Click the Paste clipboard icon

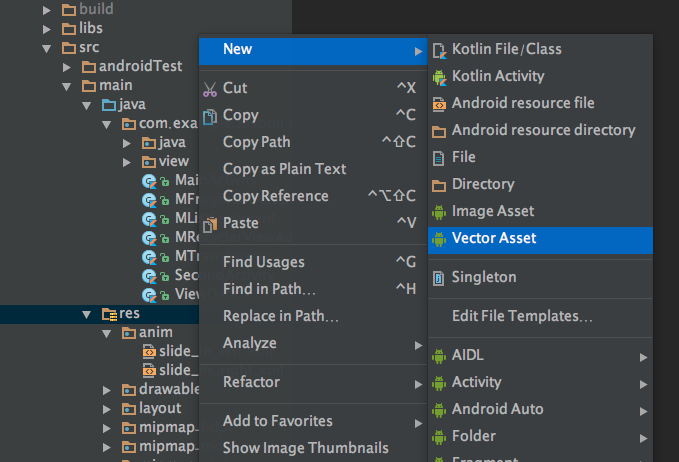point(210,223)
